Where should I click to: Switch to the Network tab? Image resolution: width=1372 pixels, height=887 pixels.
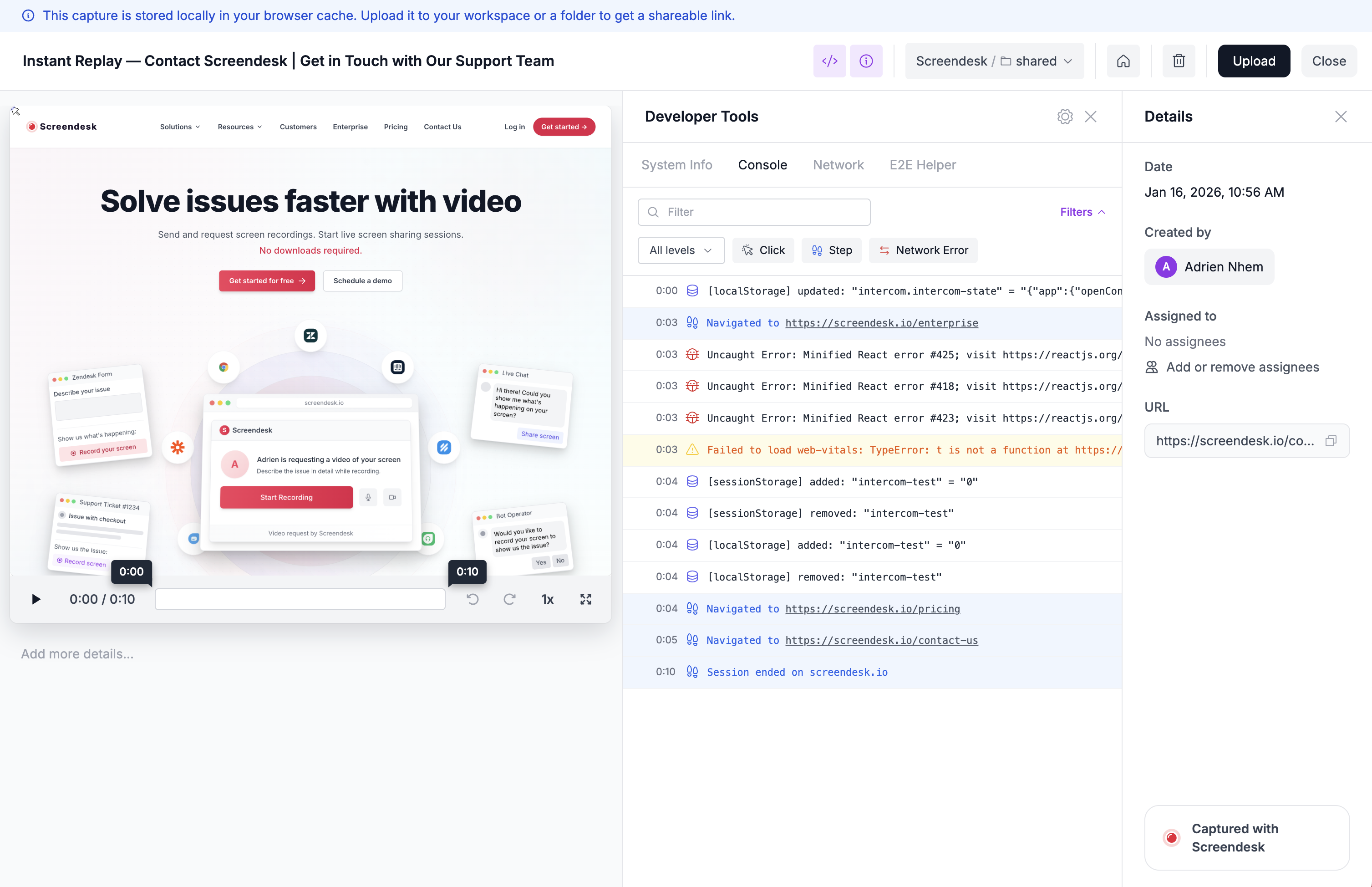tap(838, 165)
